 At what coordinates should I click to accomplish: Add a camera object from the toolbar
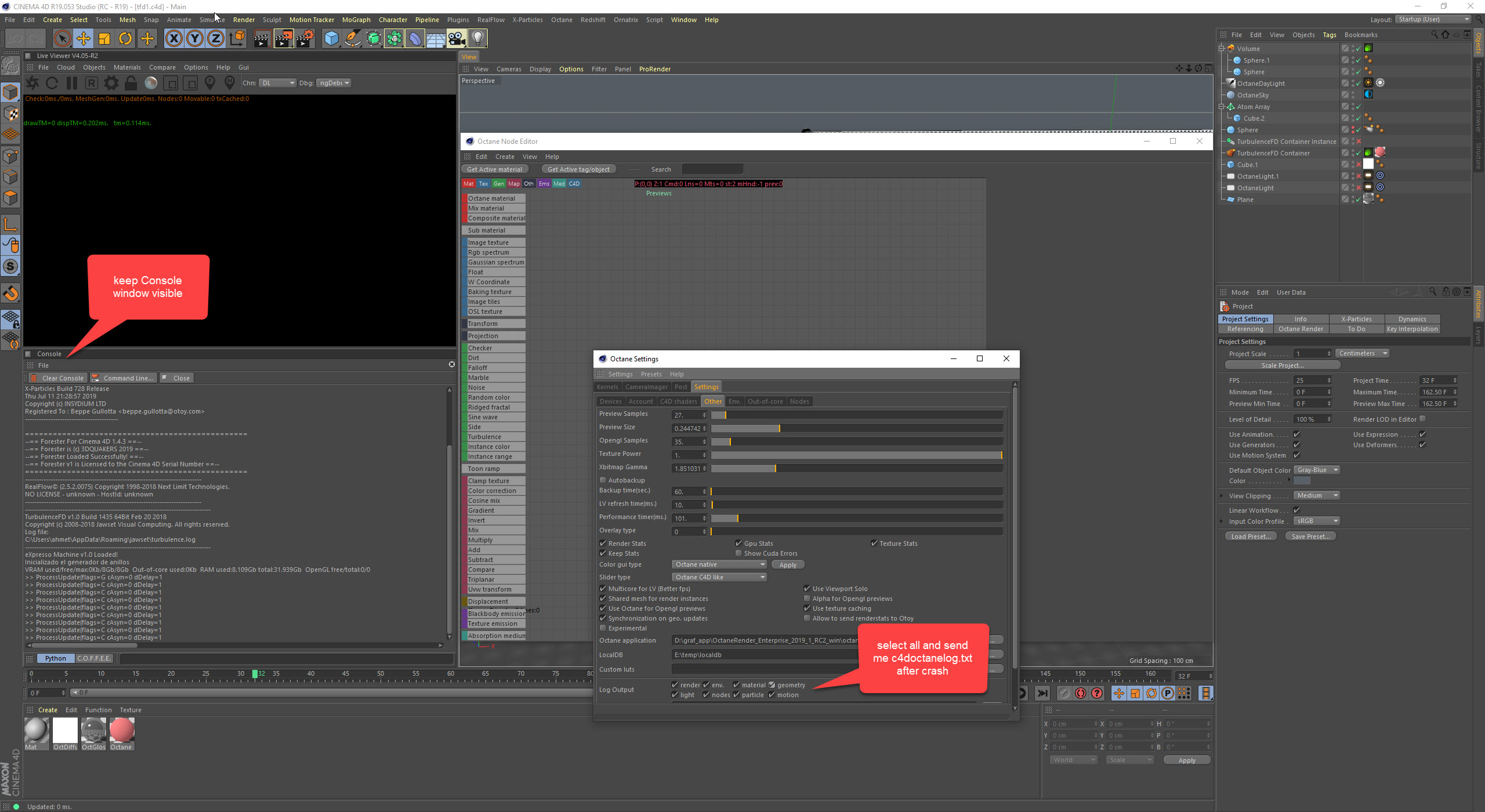(457, 39)
